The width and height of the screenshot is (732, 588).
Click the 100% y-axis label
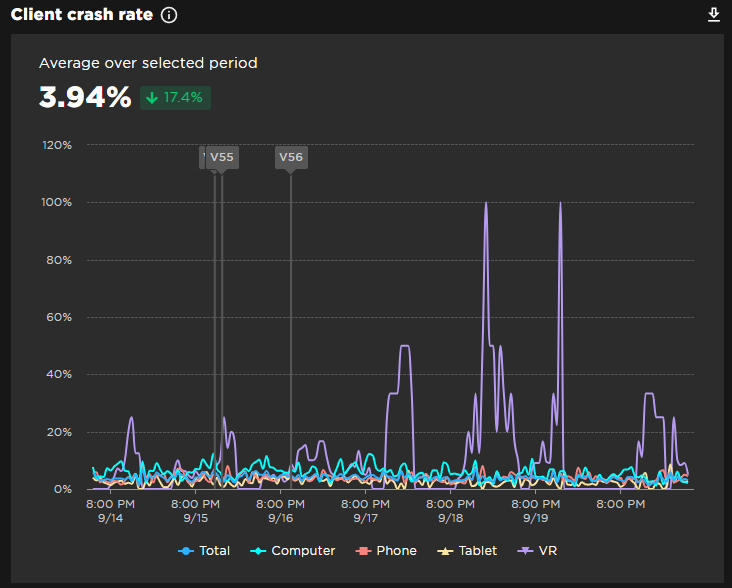[56, 202]
